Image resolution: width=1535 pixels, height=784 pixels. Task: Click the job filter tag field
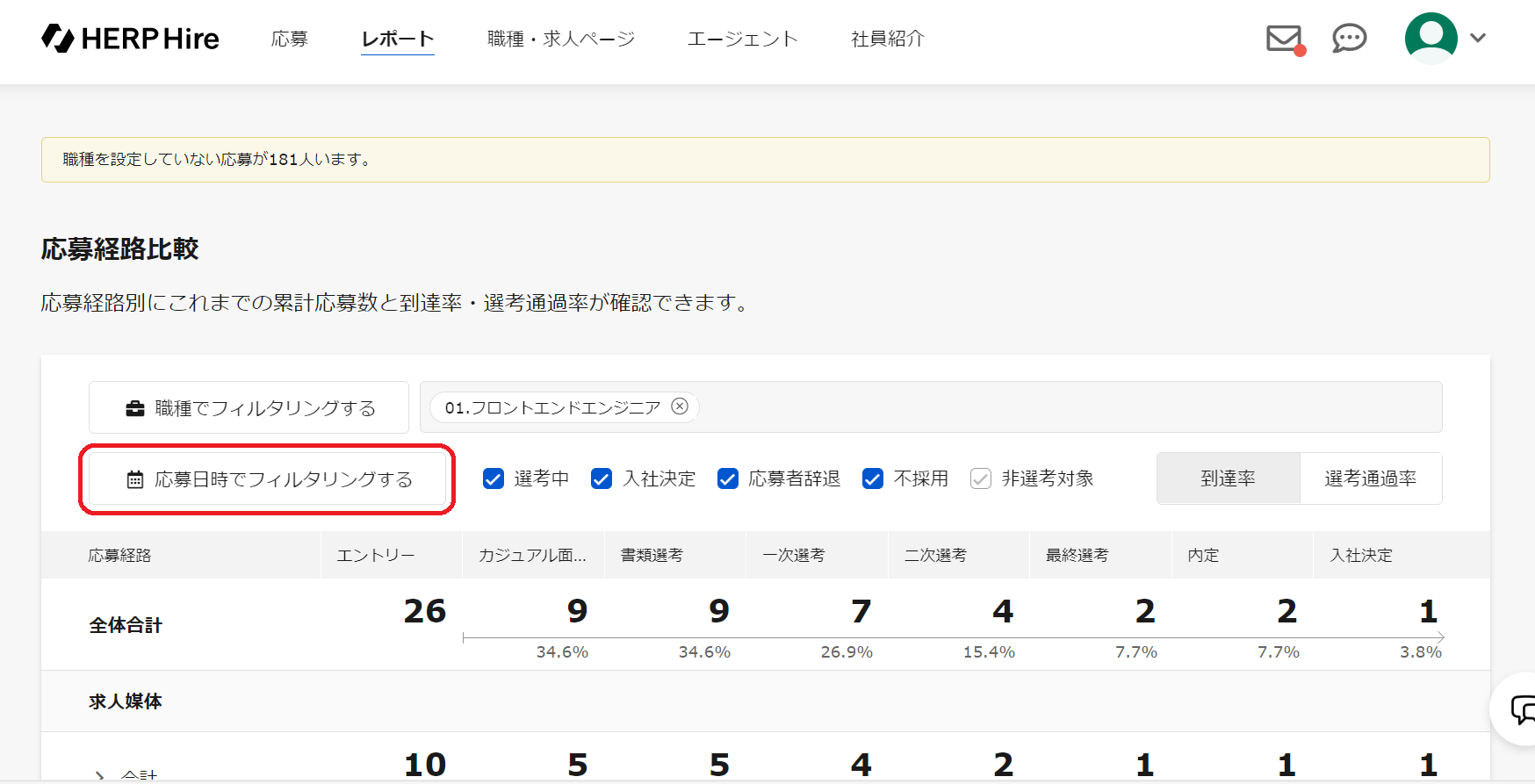pyautogui.click(x=931, y=407)
